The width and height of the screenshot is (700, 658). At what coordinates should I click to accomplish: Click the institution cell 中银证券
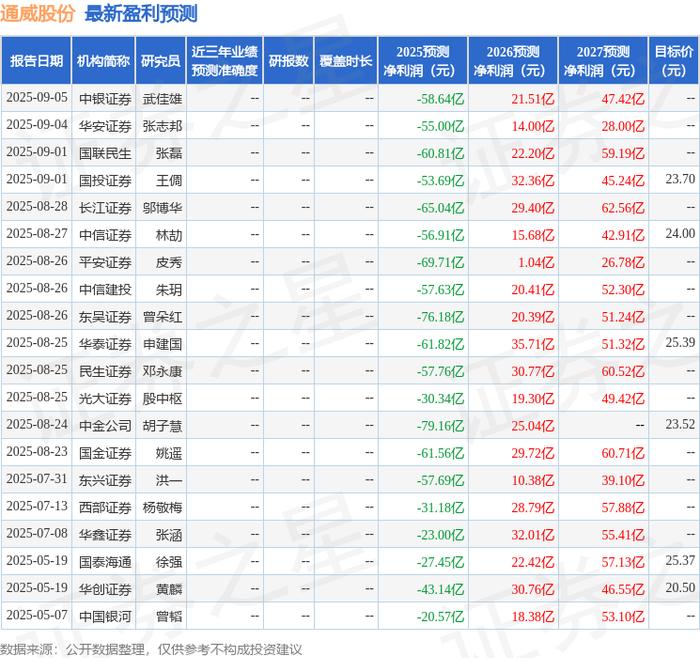tap(105, 99)
